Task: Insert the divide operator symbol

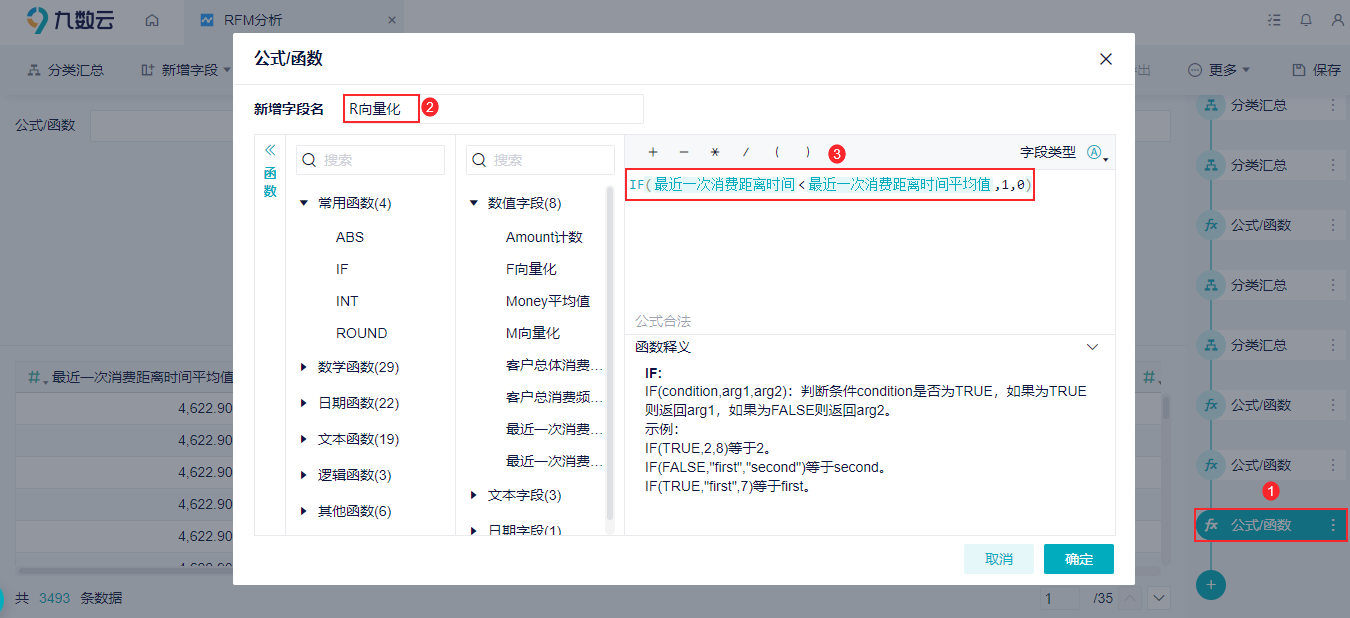Action: click(x=746, y=152)
